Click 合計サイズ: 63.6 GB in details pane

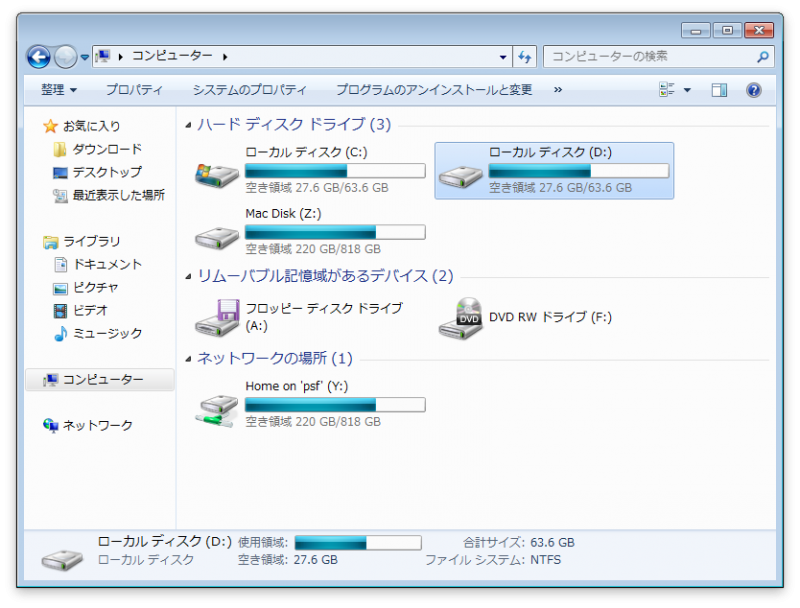coord(518,542)
